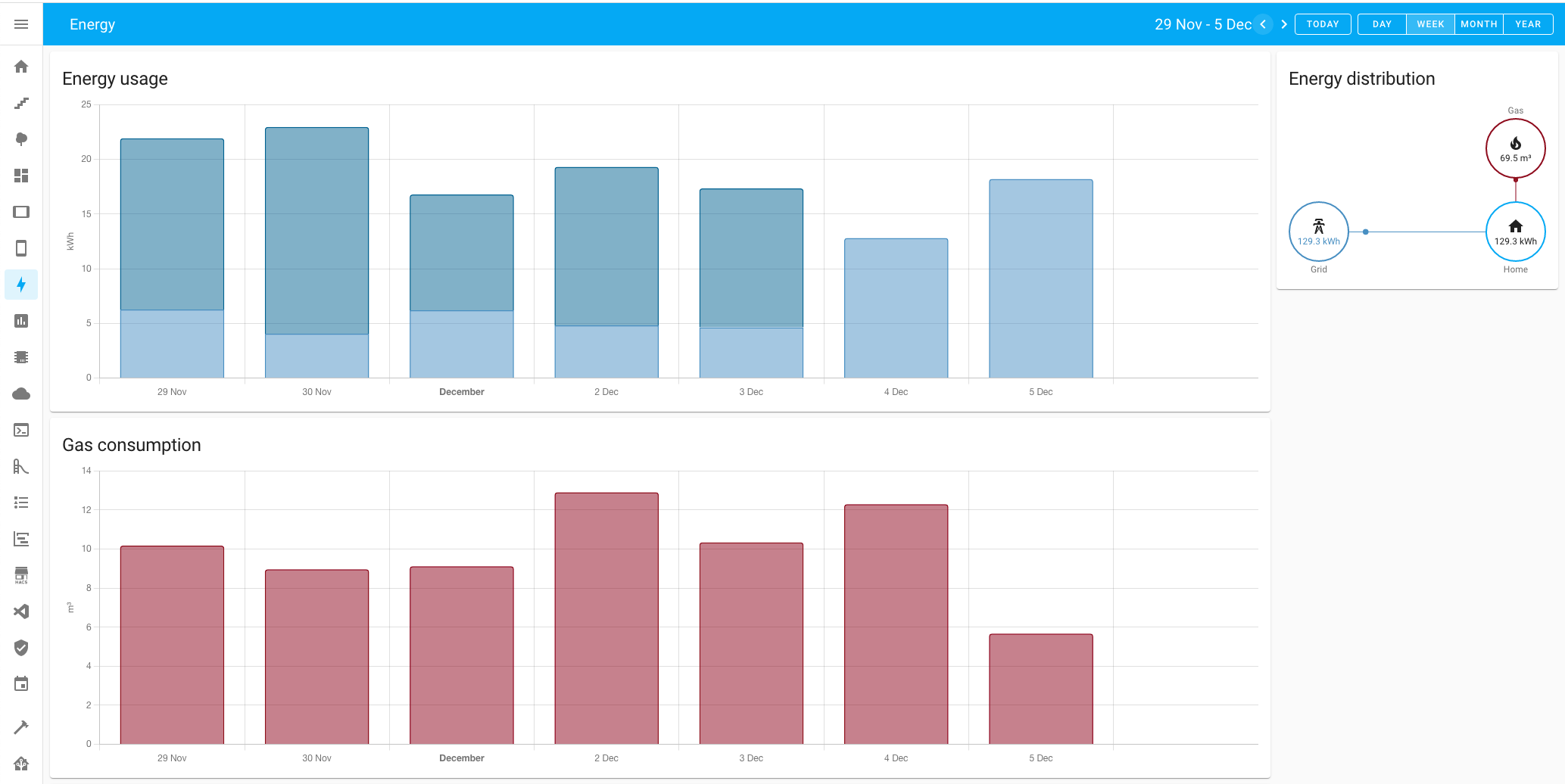1565x784 pixels.
Task: Click the 'Energy usage' card title
Action: click(115, 79)
